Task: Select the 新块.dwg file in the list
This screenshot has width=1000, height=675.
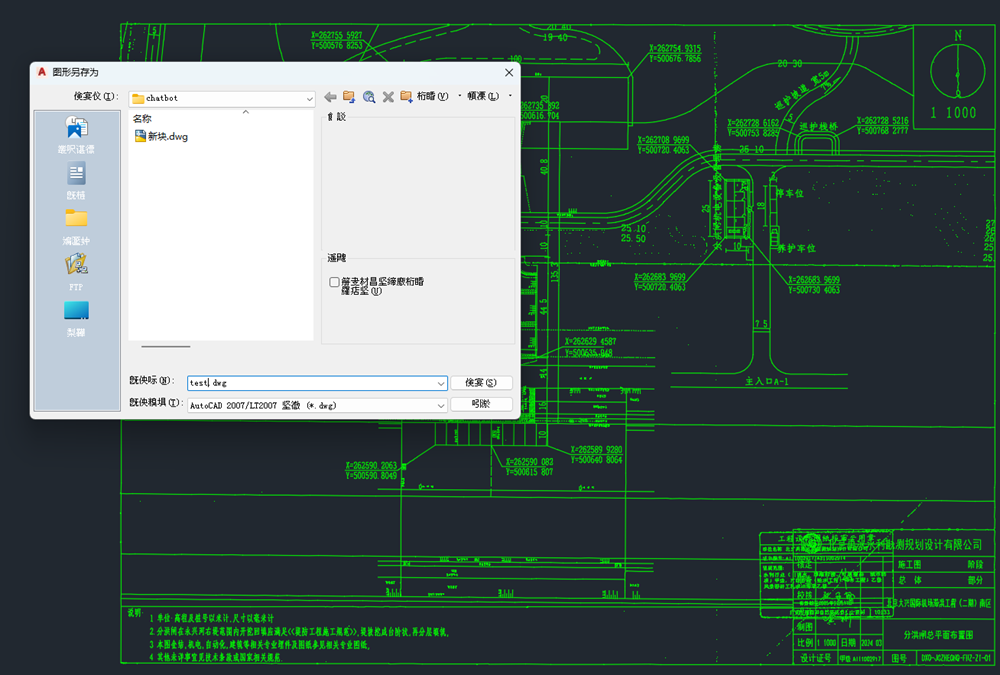Action: click(x=161, y=137)
